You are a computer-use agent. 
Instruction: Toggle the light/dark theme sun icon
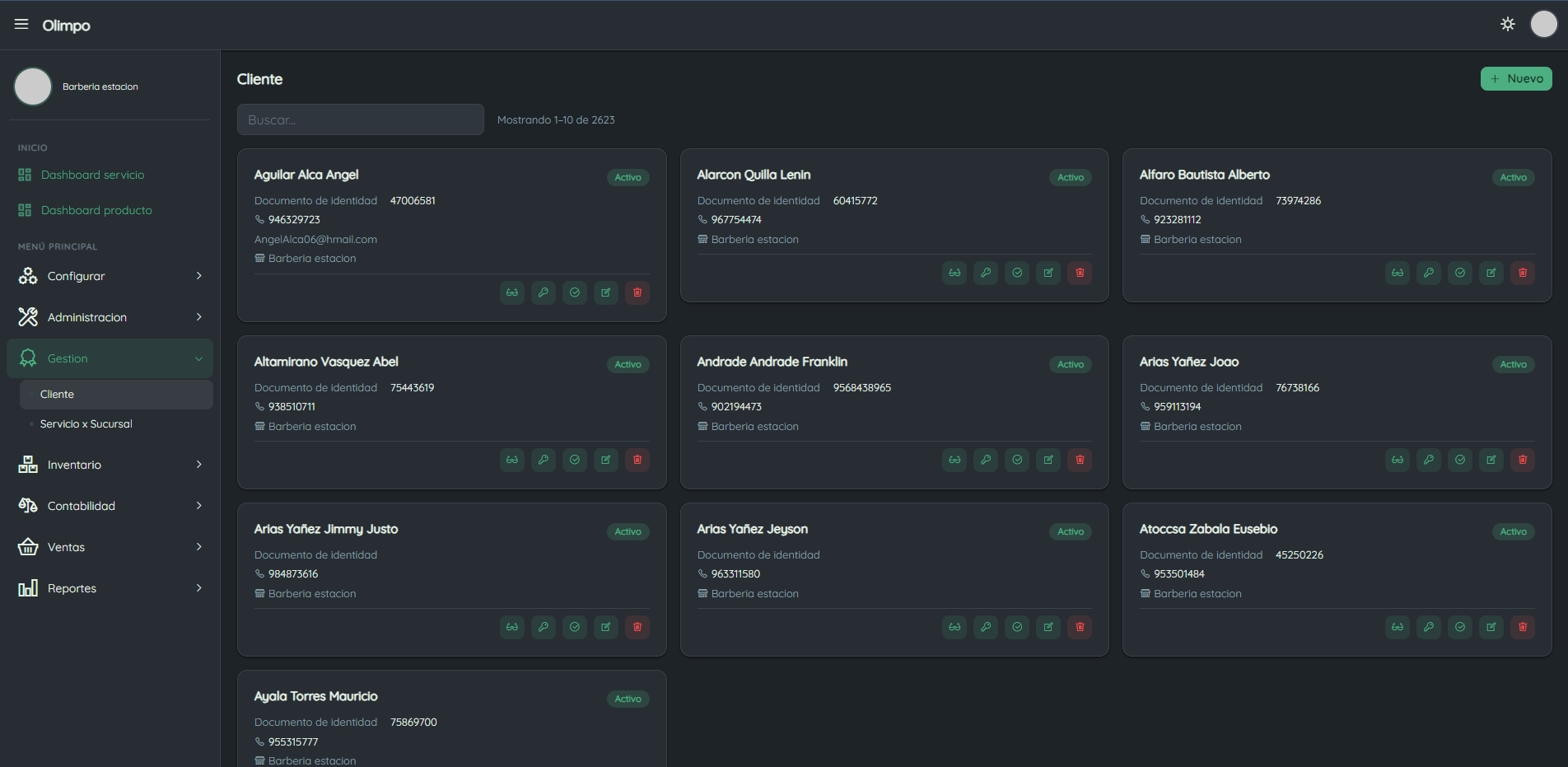[x=1508, y=24]
